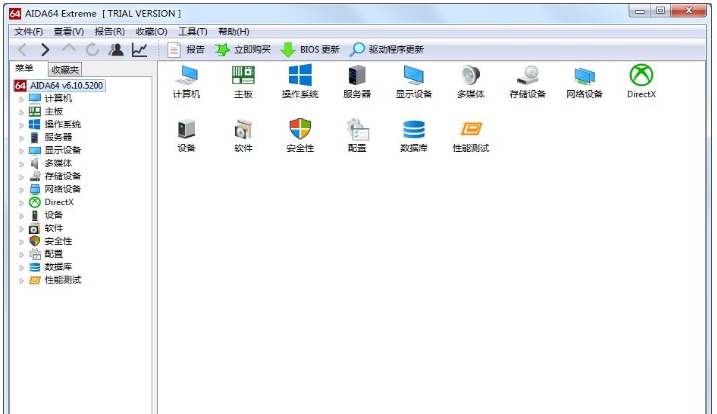This screenshot has width=717, height=414.
Task: Open the 设备 devices icon in main pane
Action: (x=186, y=135)
